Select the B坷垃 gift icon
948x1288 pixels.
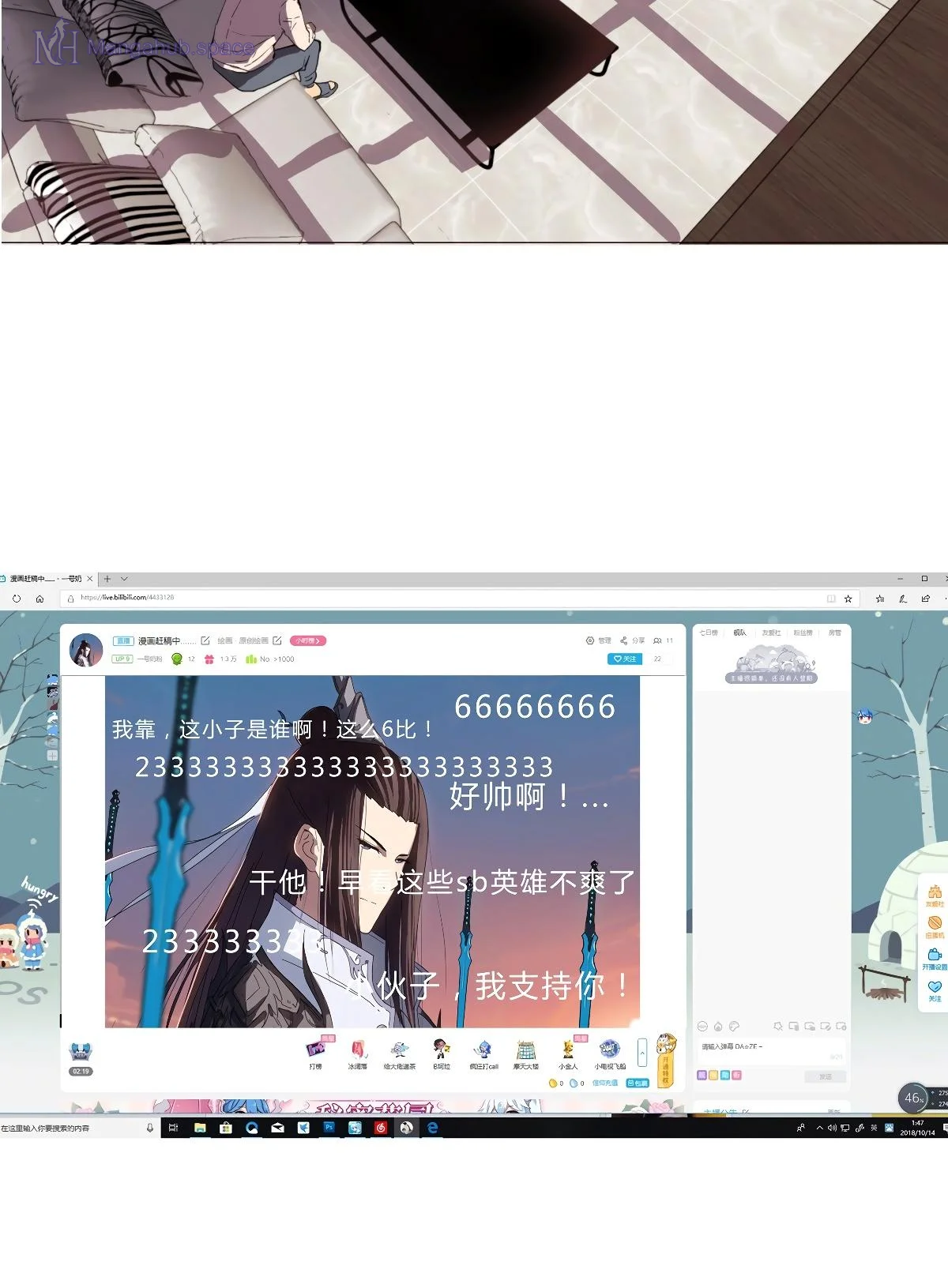tap(441, 1050)
